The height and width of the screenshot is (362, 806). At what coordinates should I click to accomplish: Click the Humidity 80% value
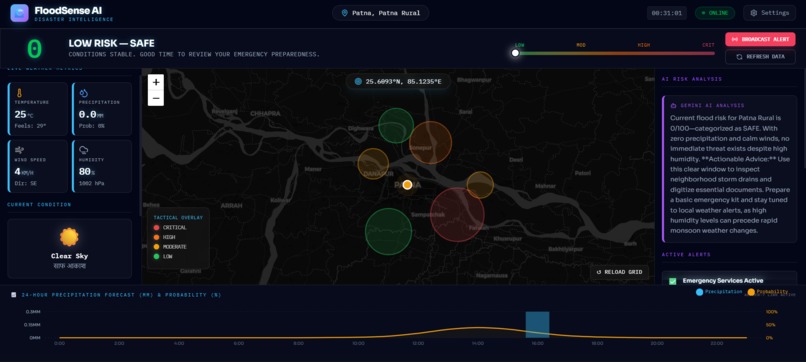(87, 171)
